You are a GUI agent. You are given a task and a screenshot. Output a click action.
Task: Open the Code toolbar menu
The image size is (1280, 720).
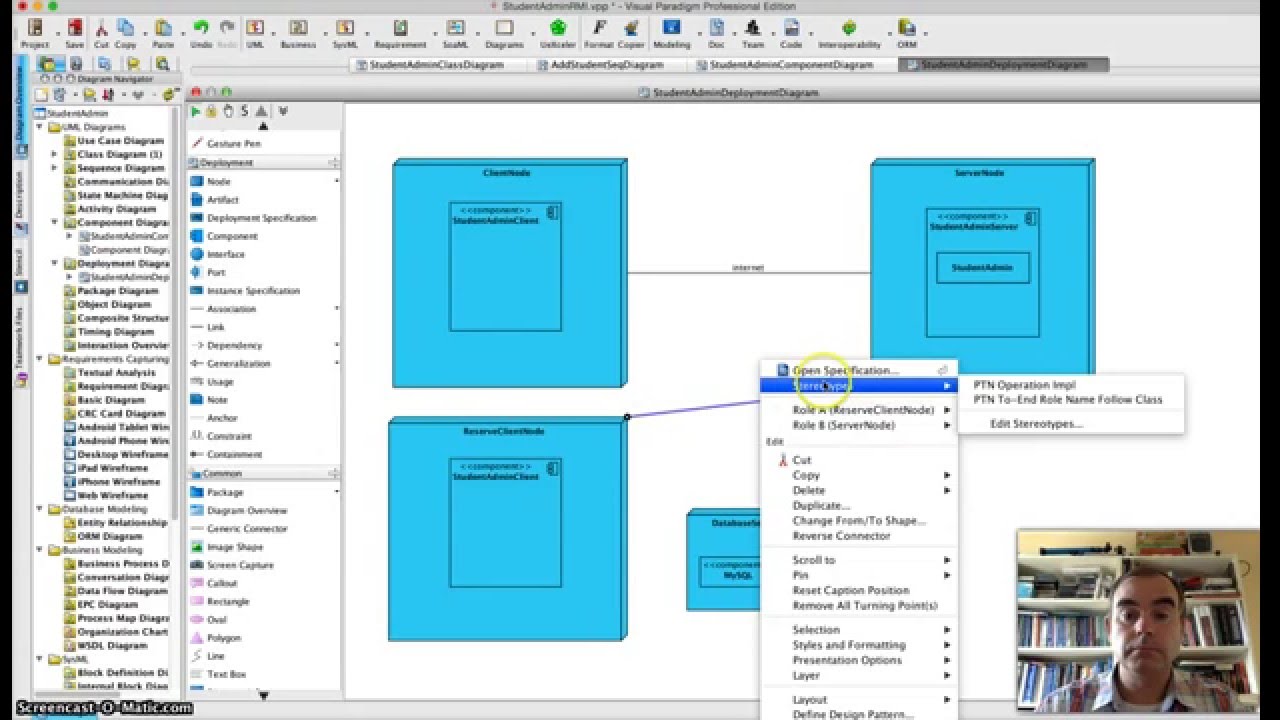click(x=791, y=33)
